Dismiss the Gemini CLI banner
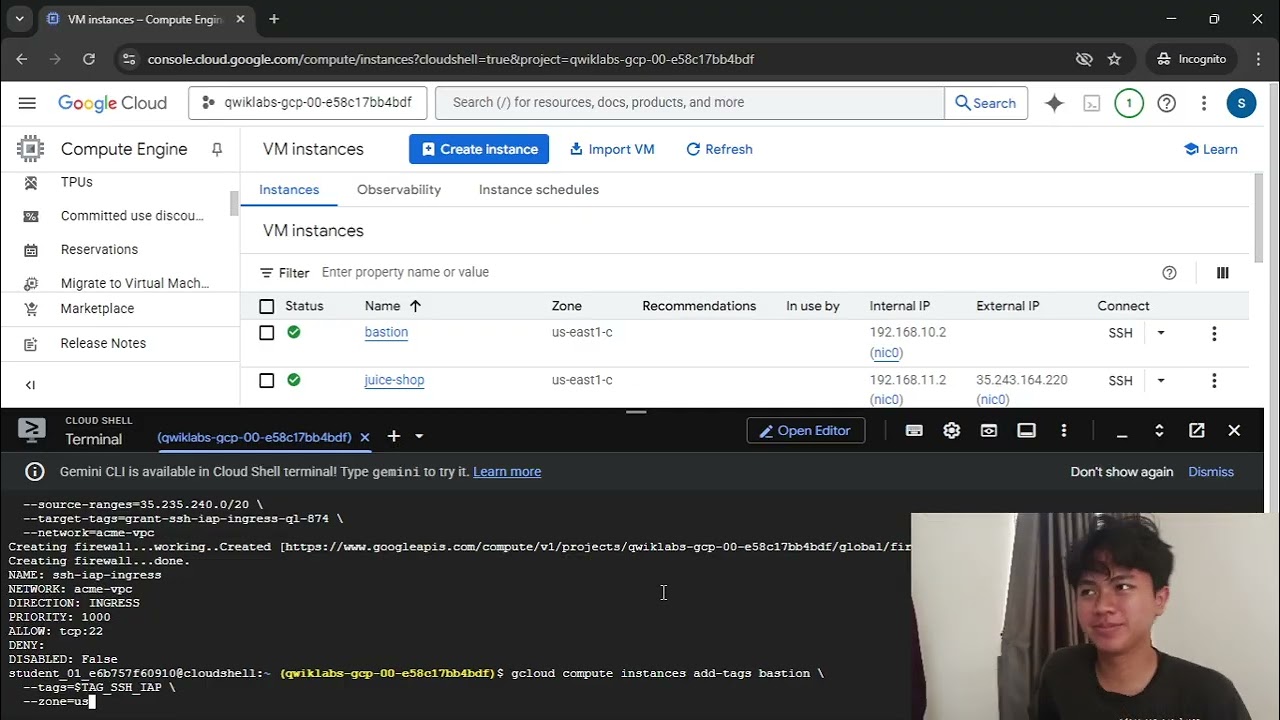Image resolution: width=1280 pixels, height=720 pixels. click(x=1211, y=472)
